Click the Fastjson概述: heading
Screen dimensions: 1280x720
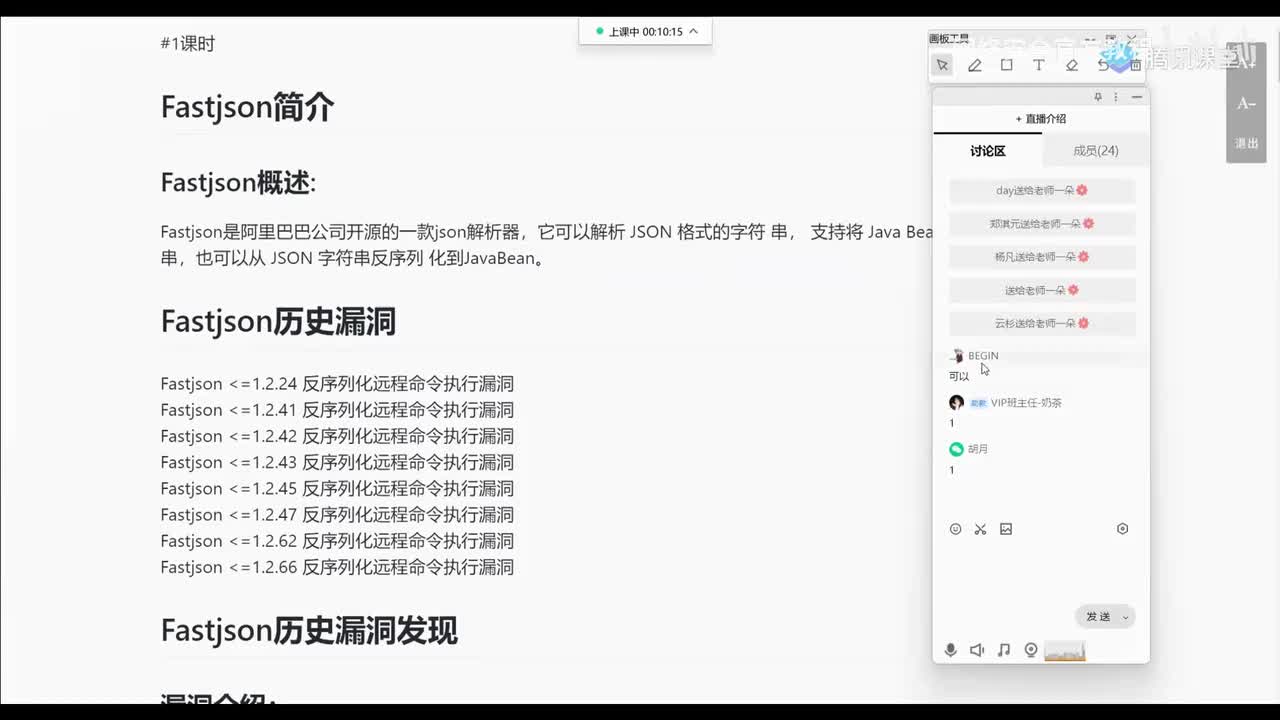[238, 183]
